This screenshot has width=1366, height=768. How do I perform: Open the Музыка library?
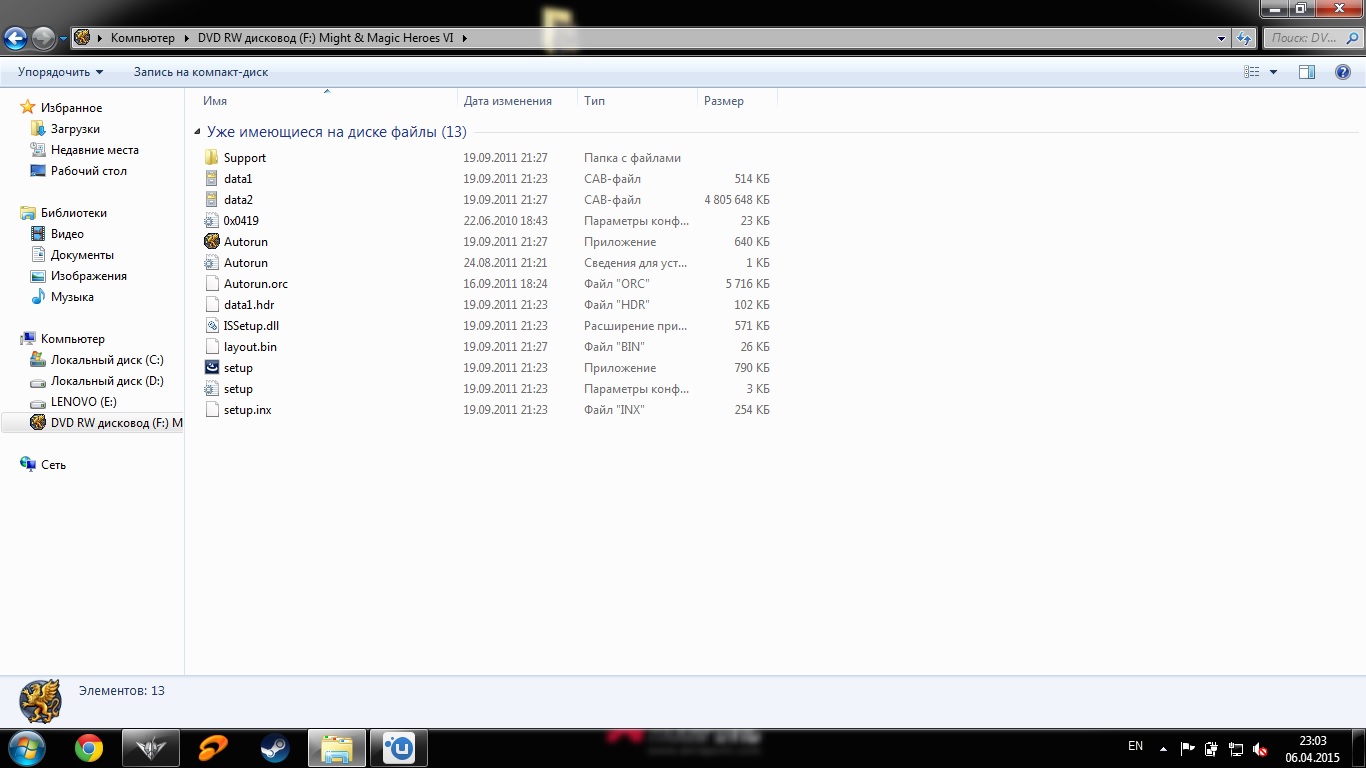pos(72,297)
